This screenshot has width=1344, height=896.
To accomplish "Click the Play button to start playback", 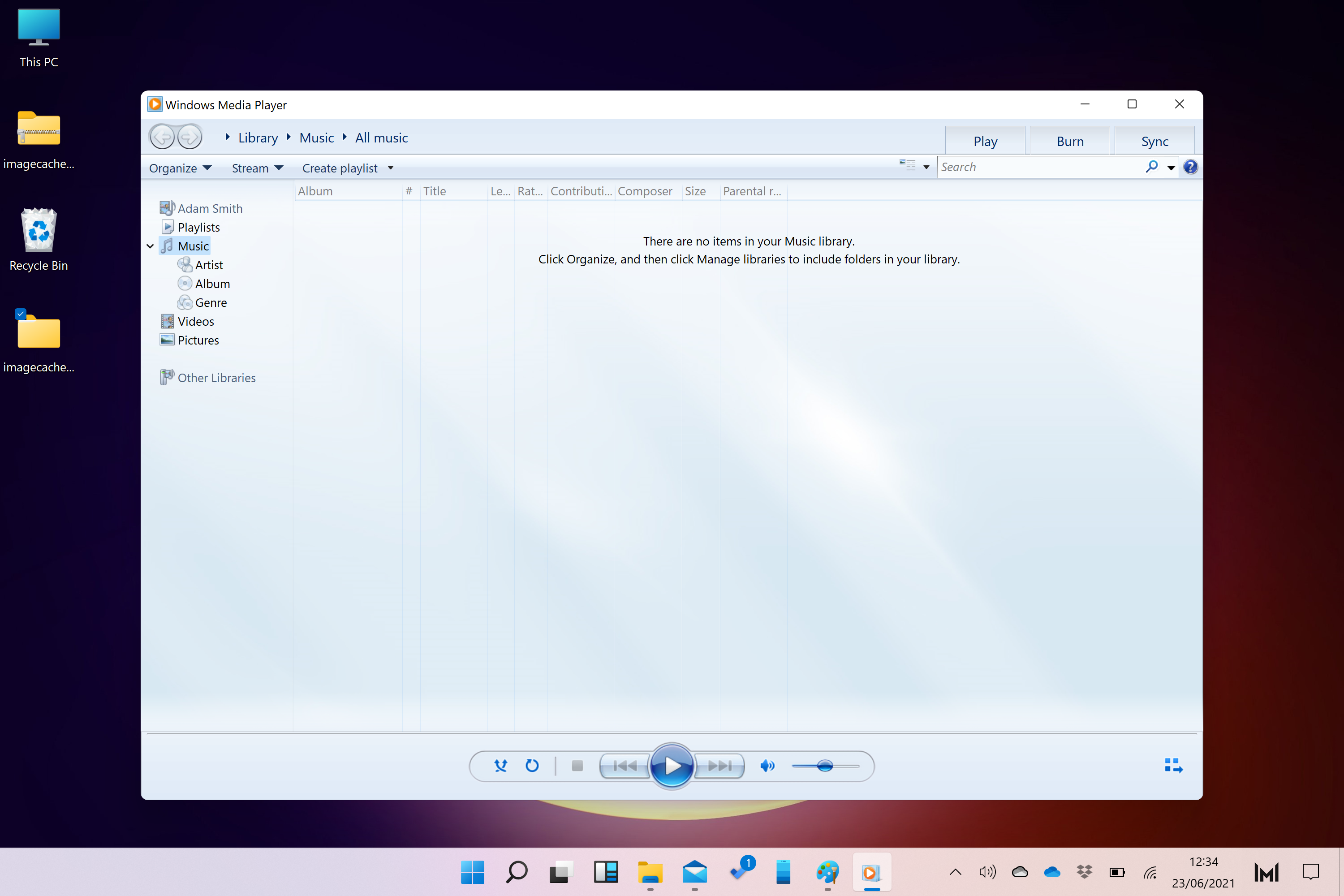I will [x=671, y=765].
